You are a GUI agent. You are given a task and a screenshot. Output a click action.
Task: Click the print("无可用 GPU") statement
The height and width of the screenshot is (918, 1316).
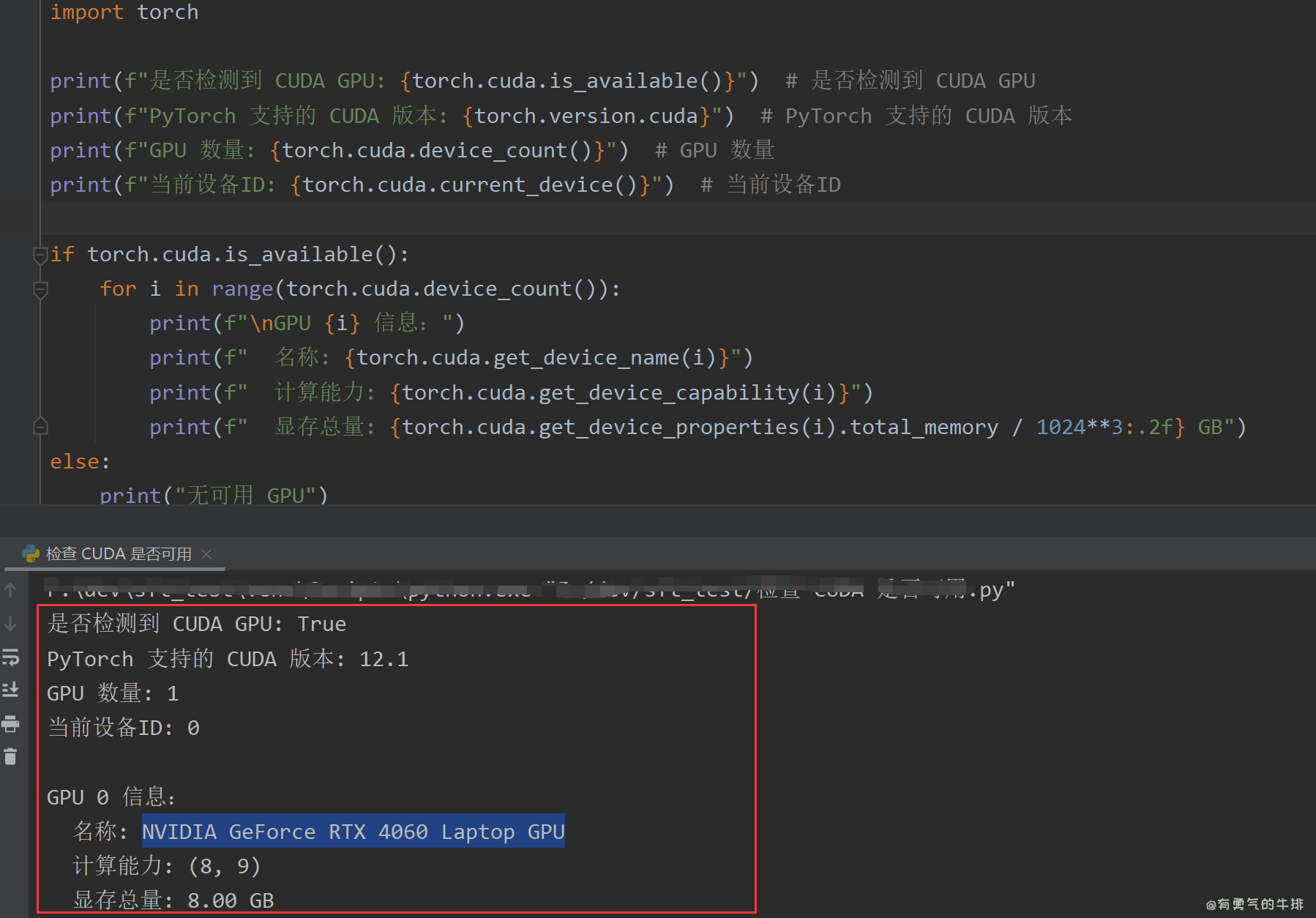tap(214, 495)
